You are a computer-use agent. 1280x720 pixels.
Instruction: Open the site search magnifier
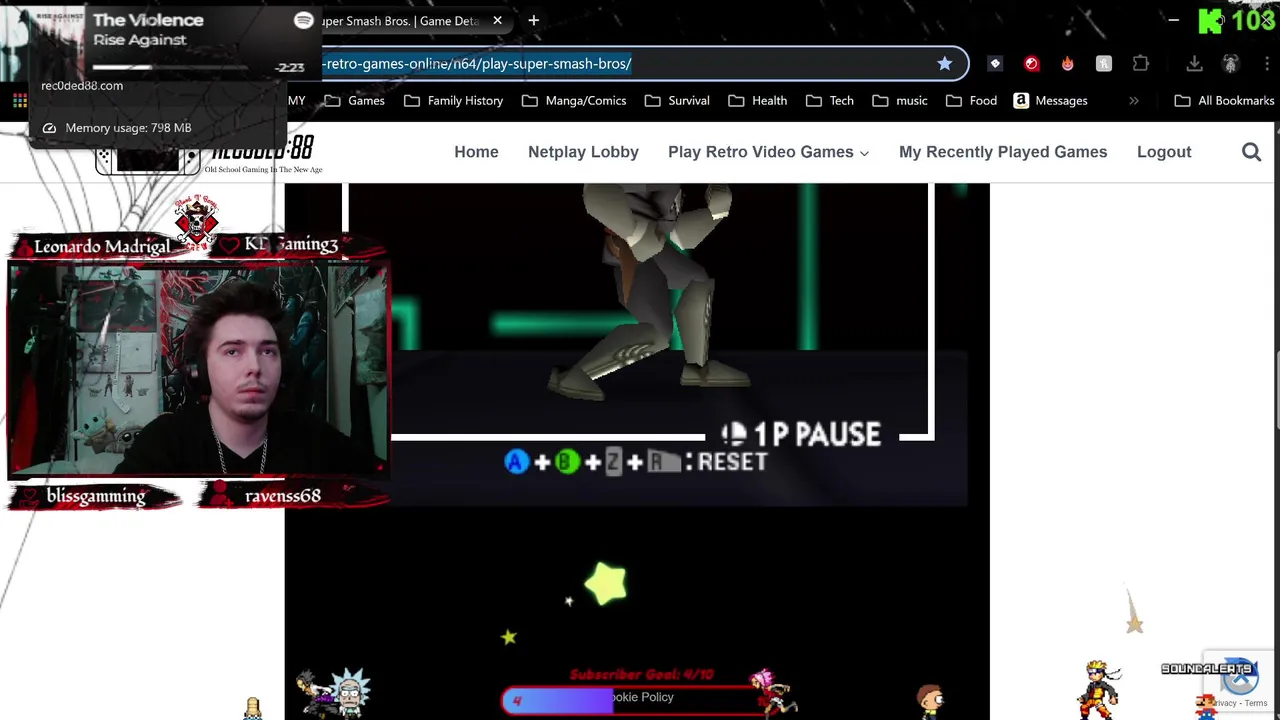click(1251, 152)
